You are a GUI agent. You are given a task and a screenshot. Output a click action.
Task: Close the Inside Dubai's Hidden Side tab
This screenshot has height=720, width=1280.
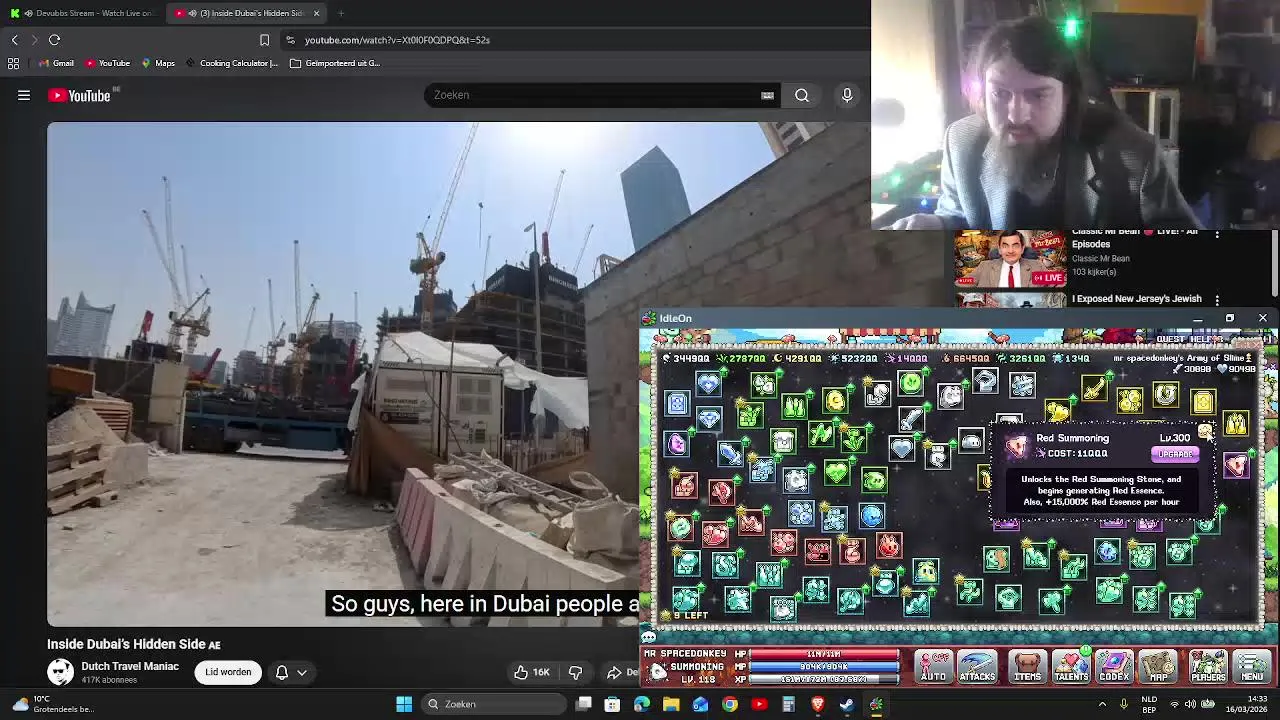(316, 13)
